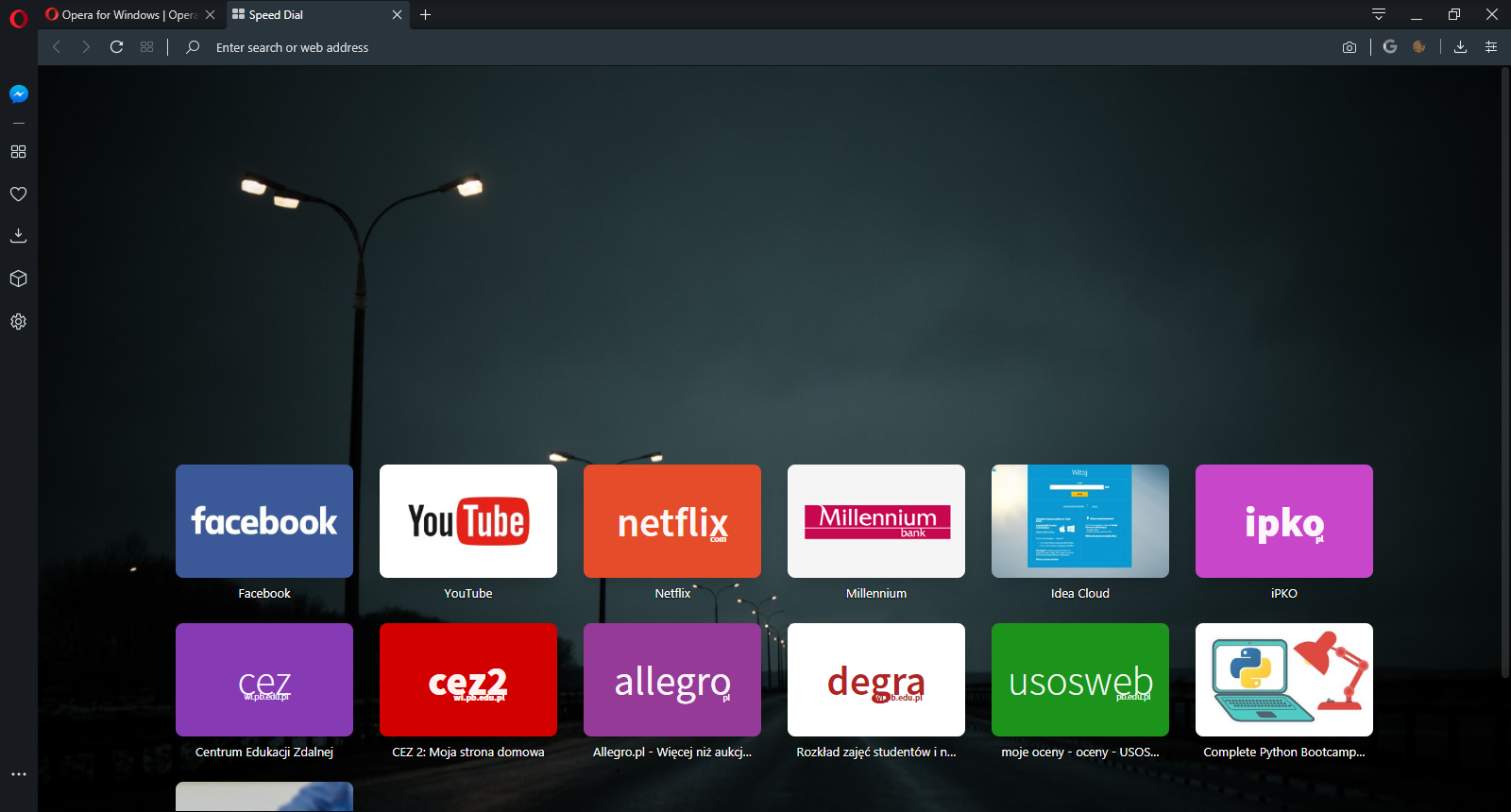Open the allegro speed dial tile
Image resolution: width=1511 pixels, height=812 pixels.
pyautogui.click(x=672, y=680)
